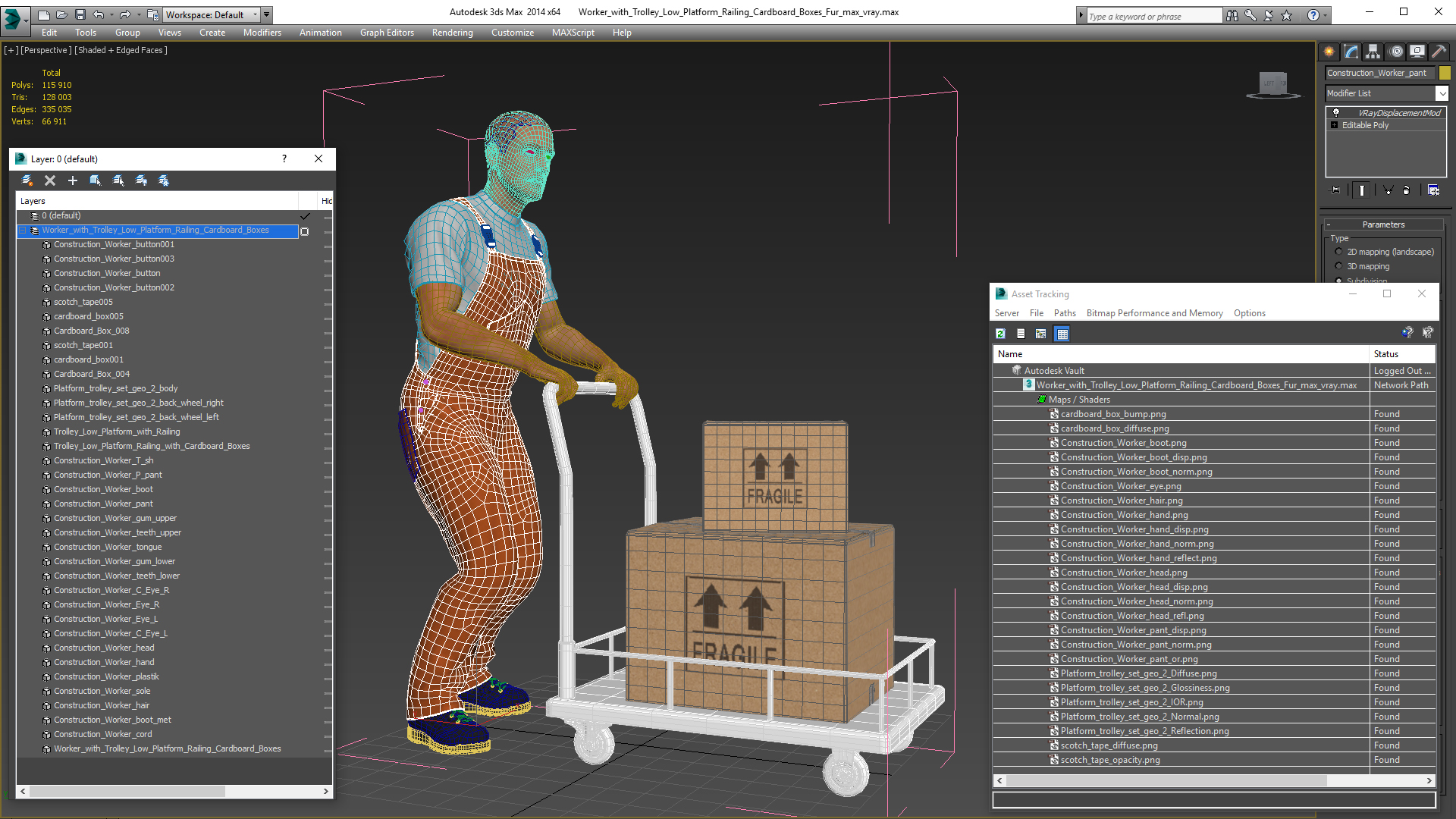Click the globe help icon in Asset Tracking
The width and height of the screenshot is (1456, 819).
click(1407, 332)
